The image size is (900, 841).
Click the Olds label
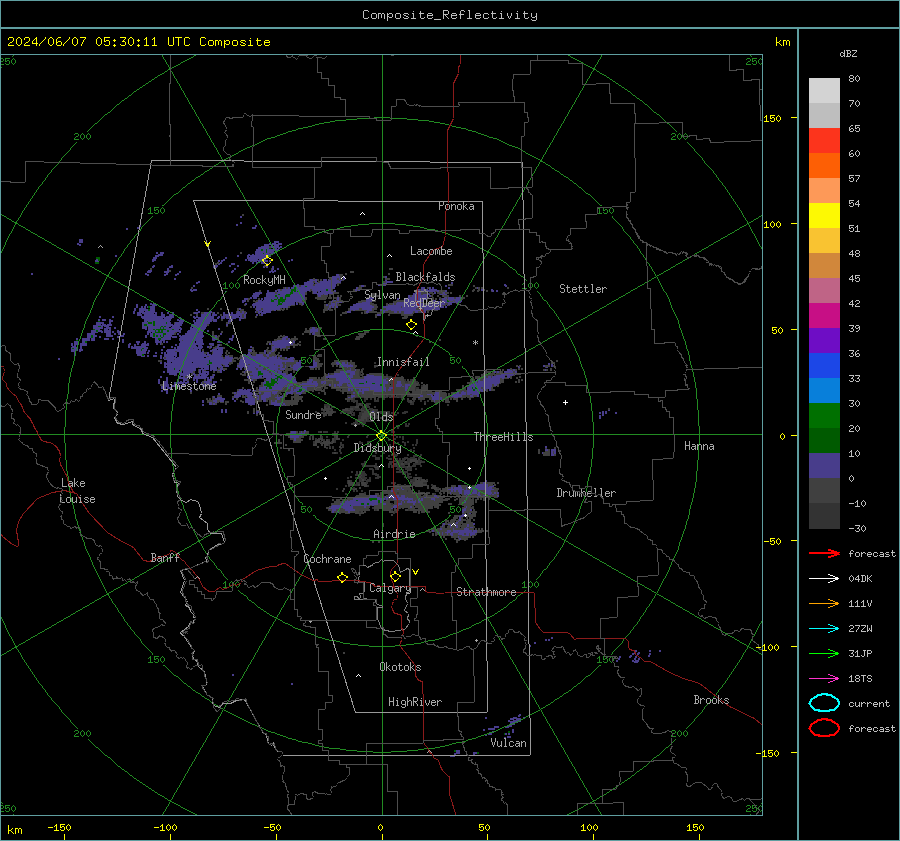coord(381,417)
